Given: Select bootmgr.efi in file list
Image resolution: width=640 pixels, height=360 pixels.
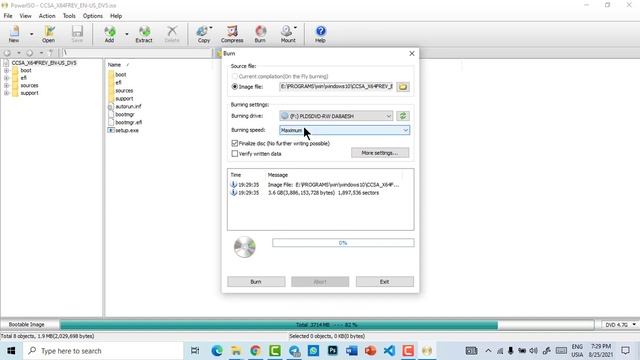Looking at the screenshot, I should [125, 122].
